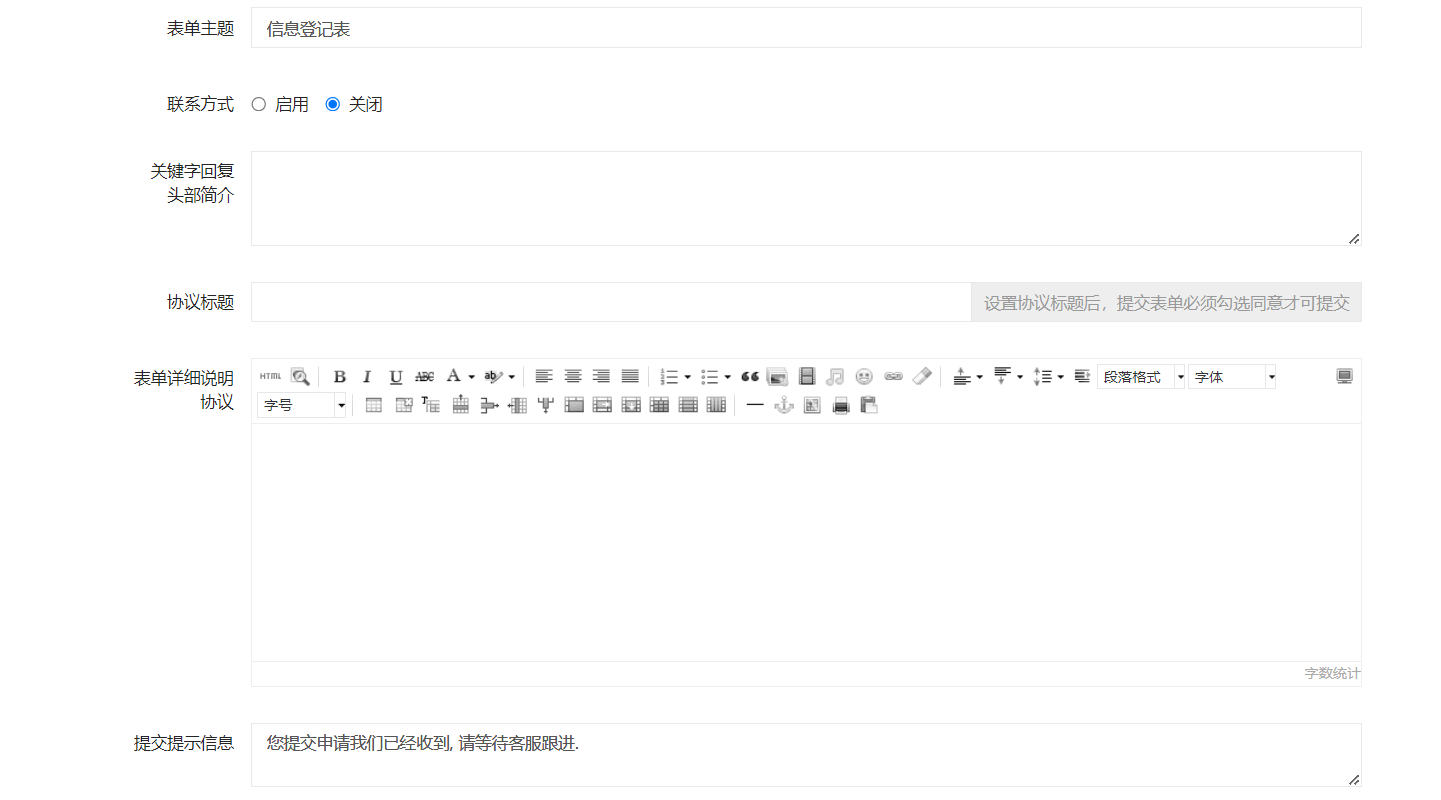This screenshot has height=800, width=1441.
Task: Insert an anchor
Action: (784, 405)
